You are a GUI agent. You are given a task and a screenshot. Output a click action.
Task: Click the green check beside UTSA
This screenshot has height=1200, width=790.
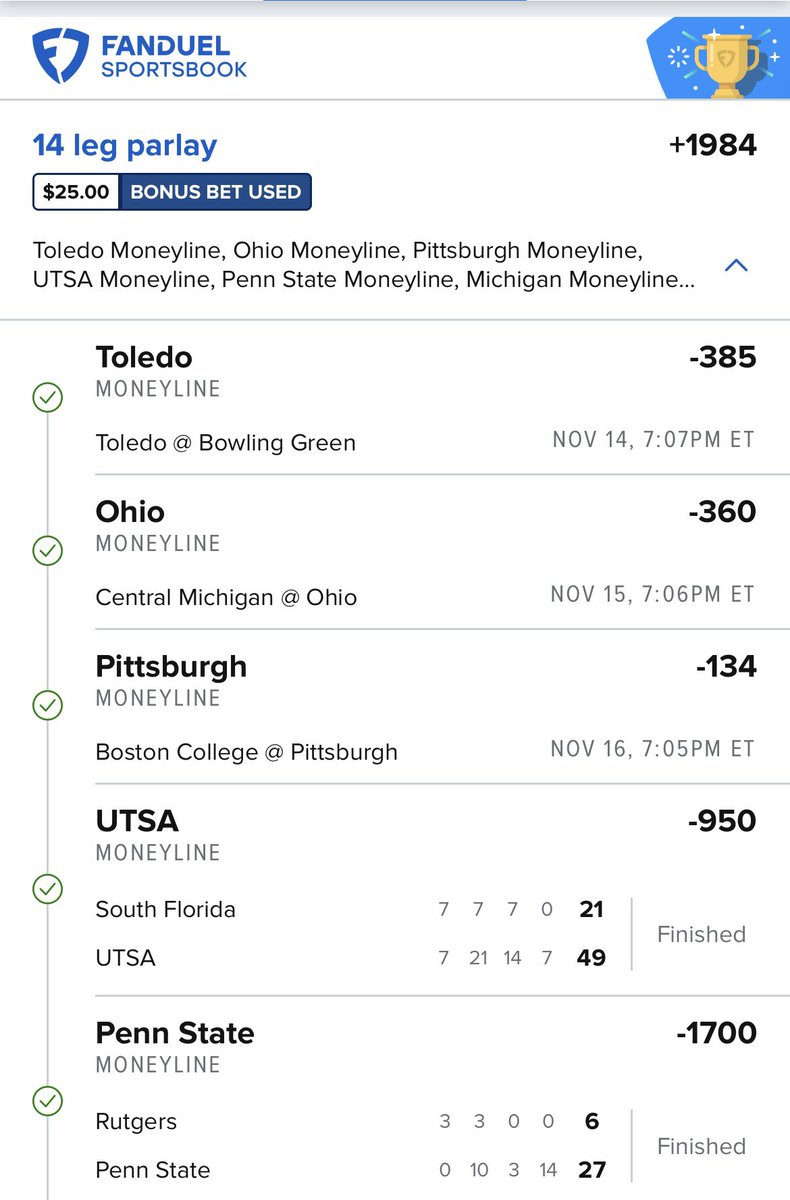47,888
